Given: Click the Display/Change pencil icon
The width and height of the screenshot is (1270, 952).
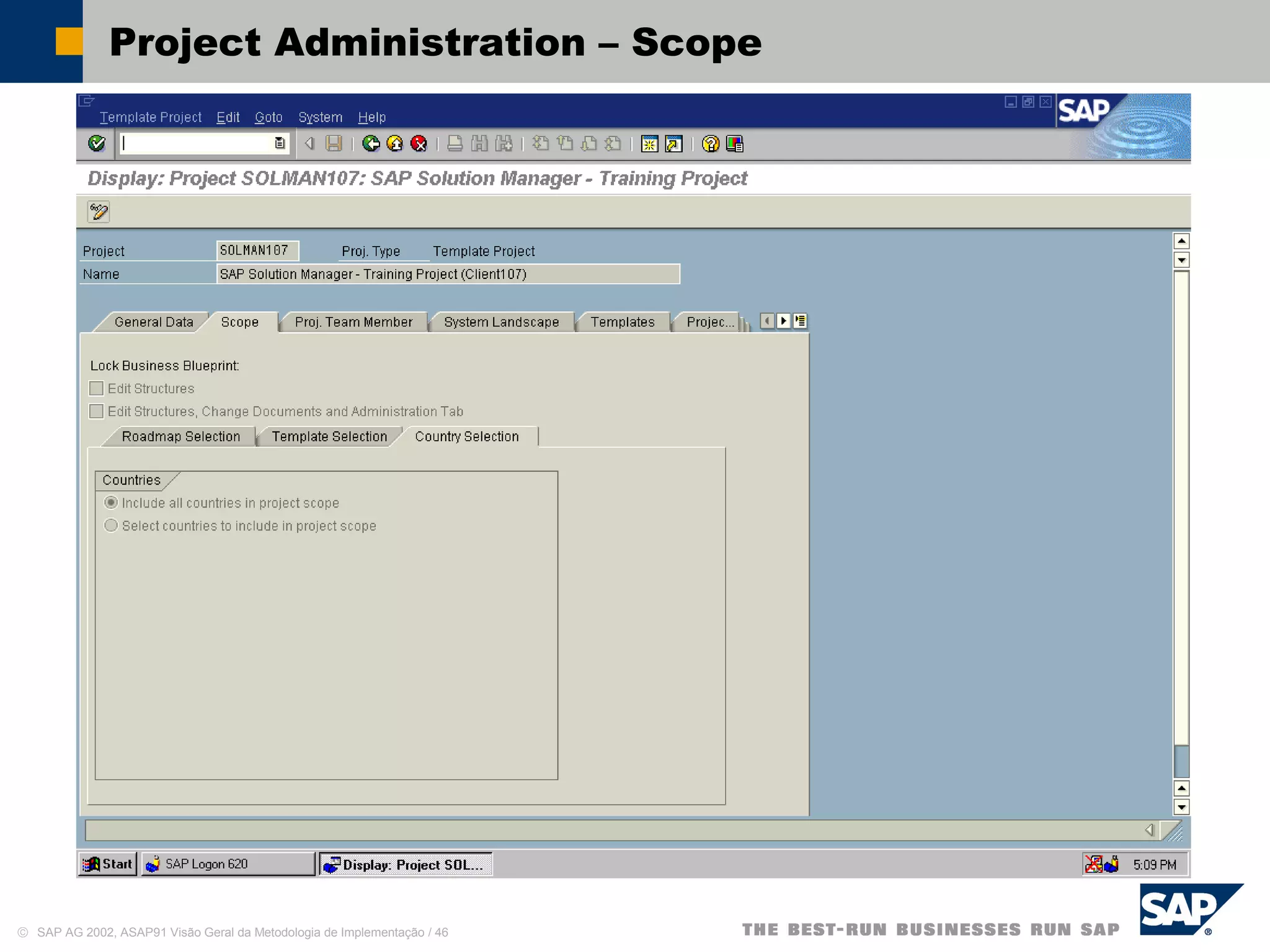Looking at the screenshot, I should pyautogui.click(x=99, y=212).
